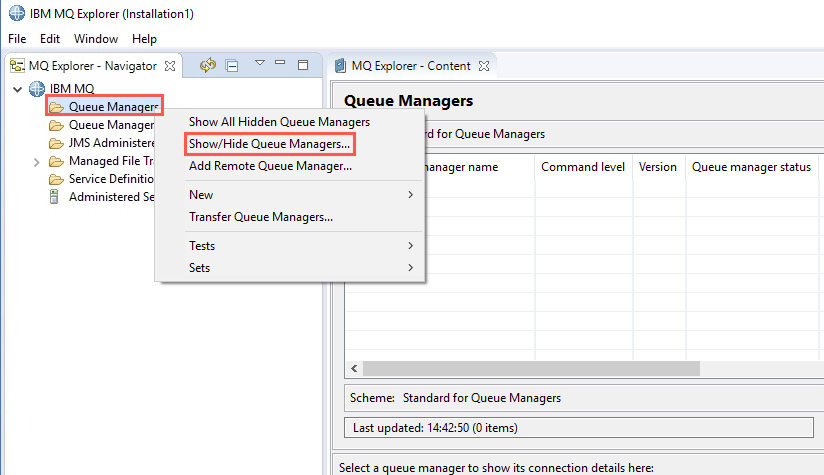Click the Navigator view tab icon
The width and height of the screenshot is (824, 475).
(x=17, y=66)
